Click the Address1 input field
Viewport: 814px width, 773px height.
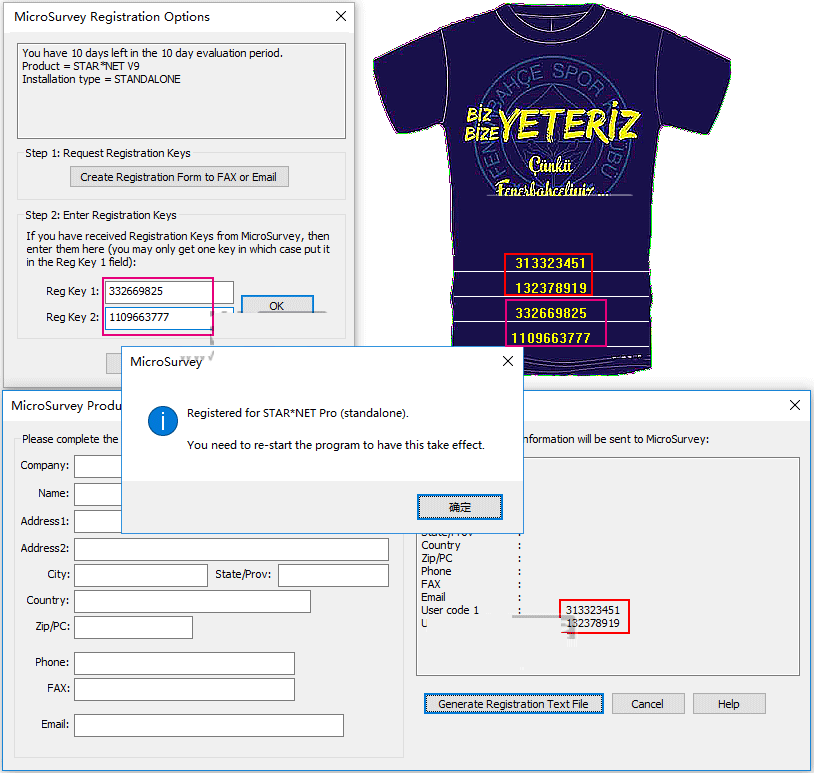(x=98, y=522)
